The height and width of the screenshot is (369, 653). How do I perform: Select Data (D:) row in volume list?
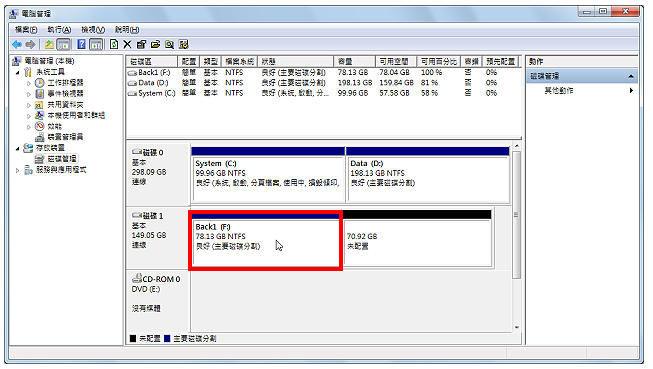coord(323,83)
